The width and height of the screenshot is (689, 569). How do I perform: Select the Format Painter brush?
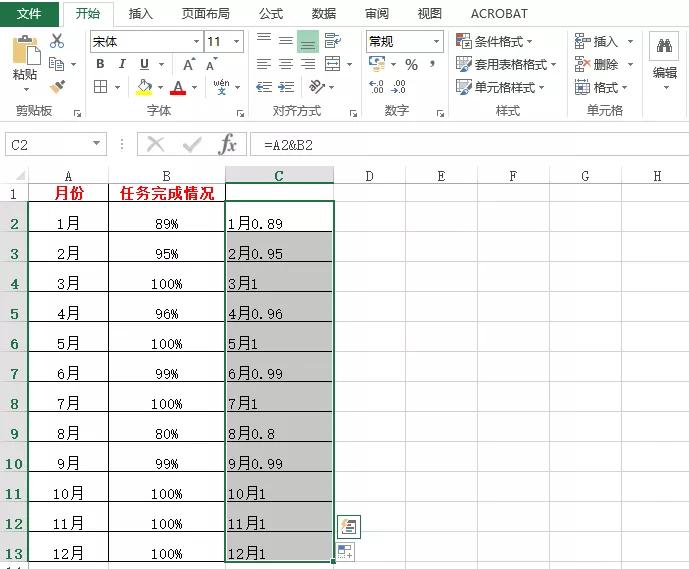pos(57,87)
